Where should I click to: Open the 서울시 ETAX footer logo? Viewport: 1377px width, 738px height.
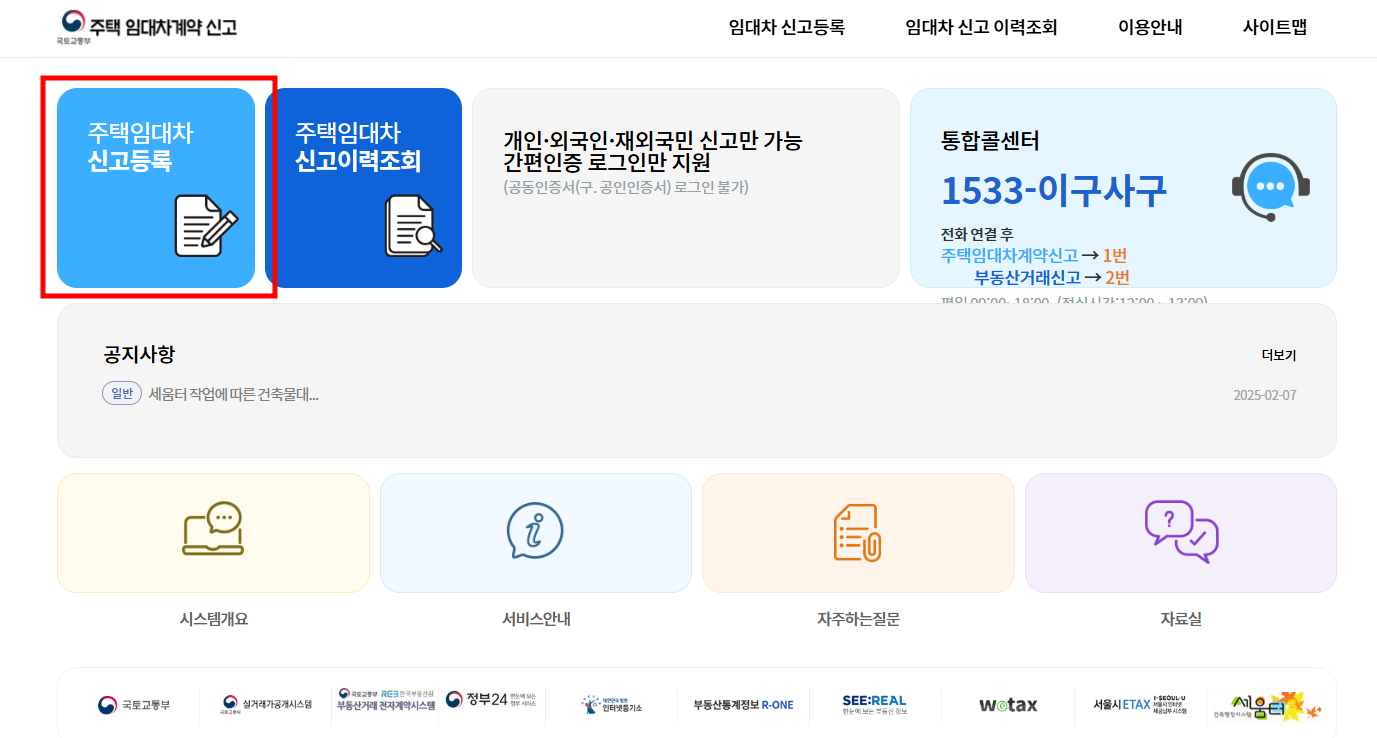1139,704
